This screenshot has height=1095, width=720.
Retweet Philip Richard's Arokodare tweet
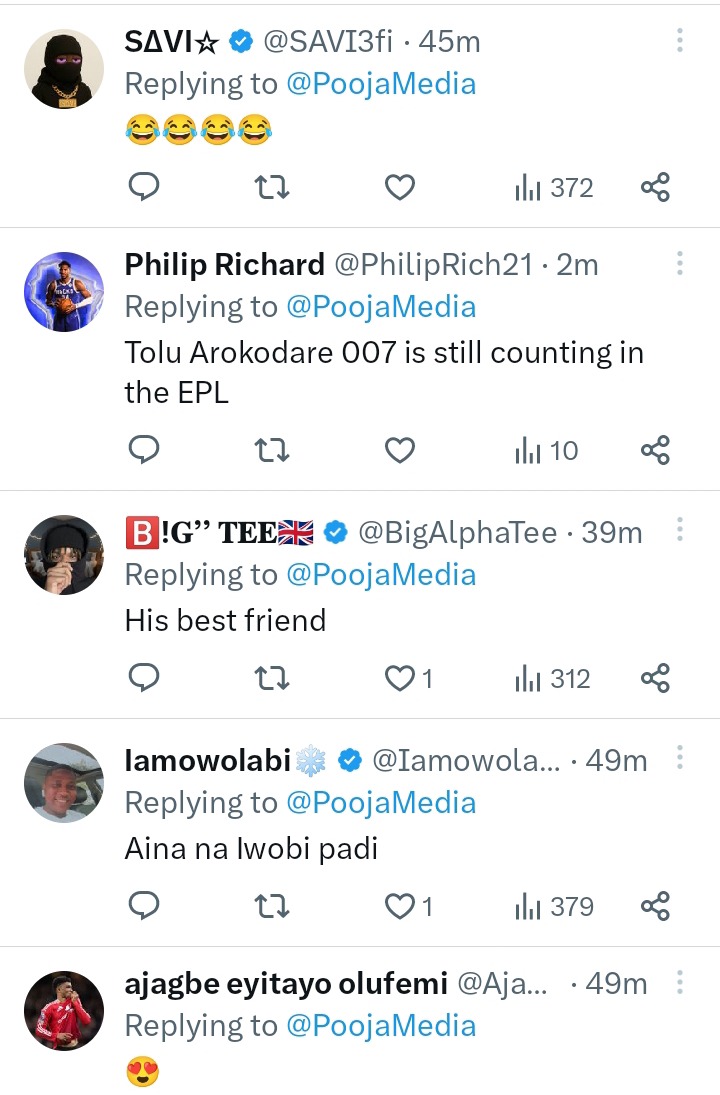pyautogui.click(x=272, y=451)
